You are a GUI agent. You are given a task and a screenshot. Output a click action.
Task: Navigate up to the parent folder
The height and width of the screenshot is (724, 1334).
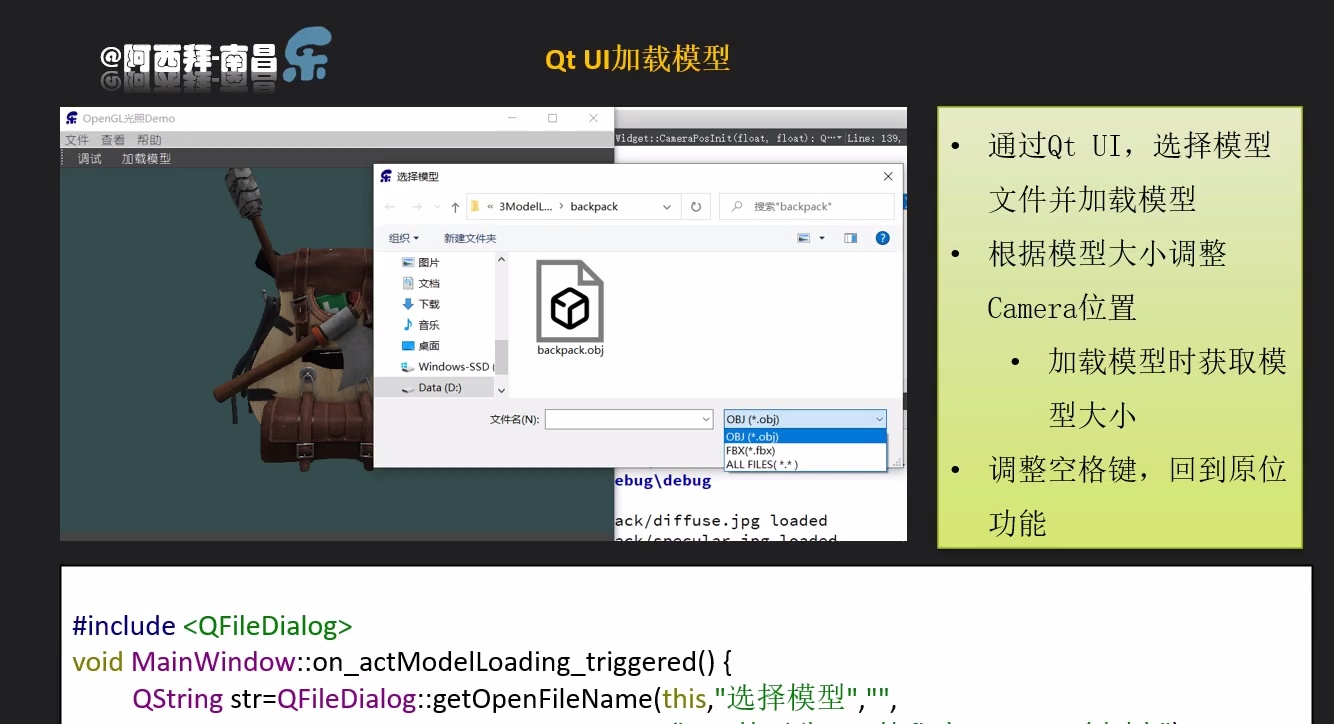[454, 206]
